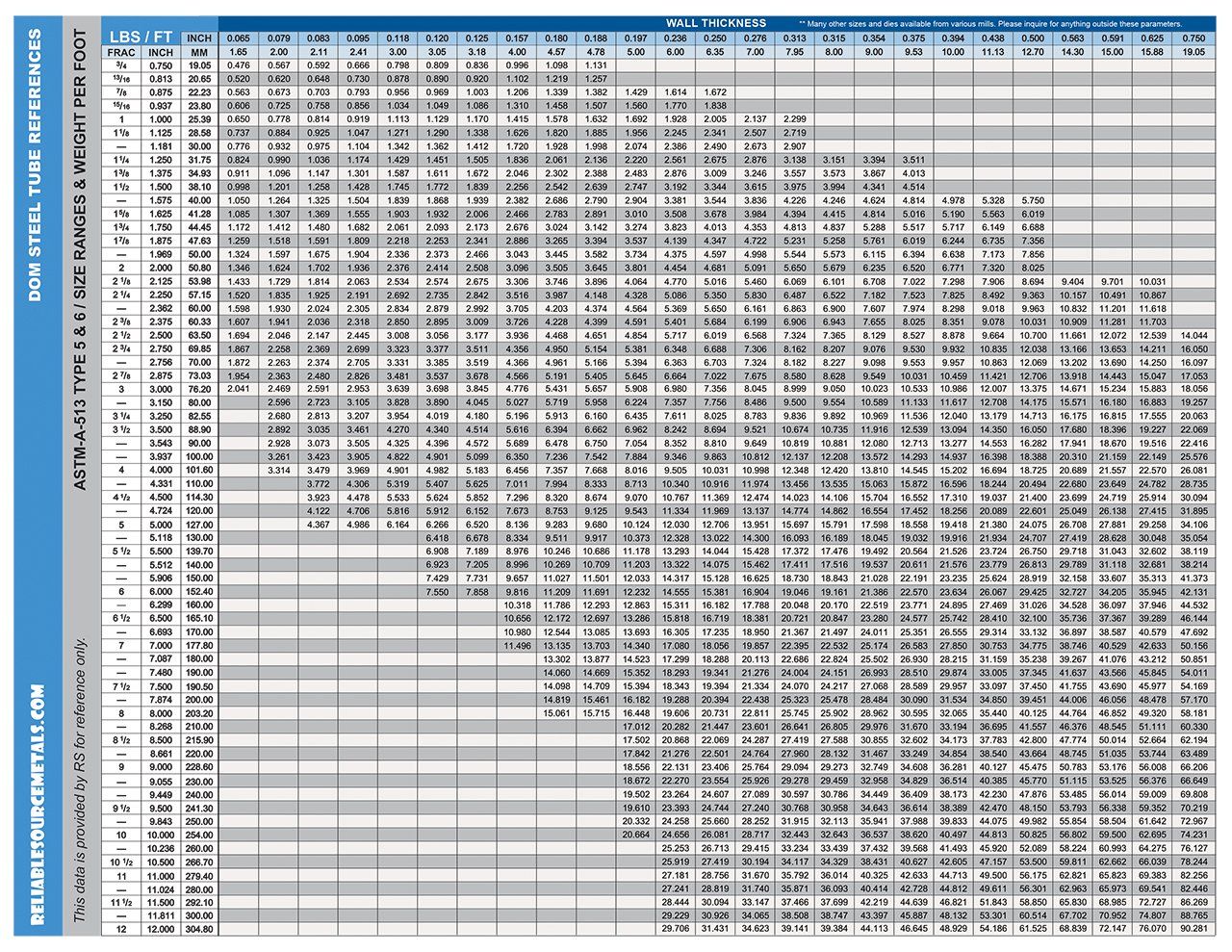Click the 4.78 mm wall thickness header
This screenshot has height=952, width=1232.
pos(597,52)
